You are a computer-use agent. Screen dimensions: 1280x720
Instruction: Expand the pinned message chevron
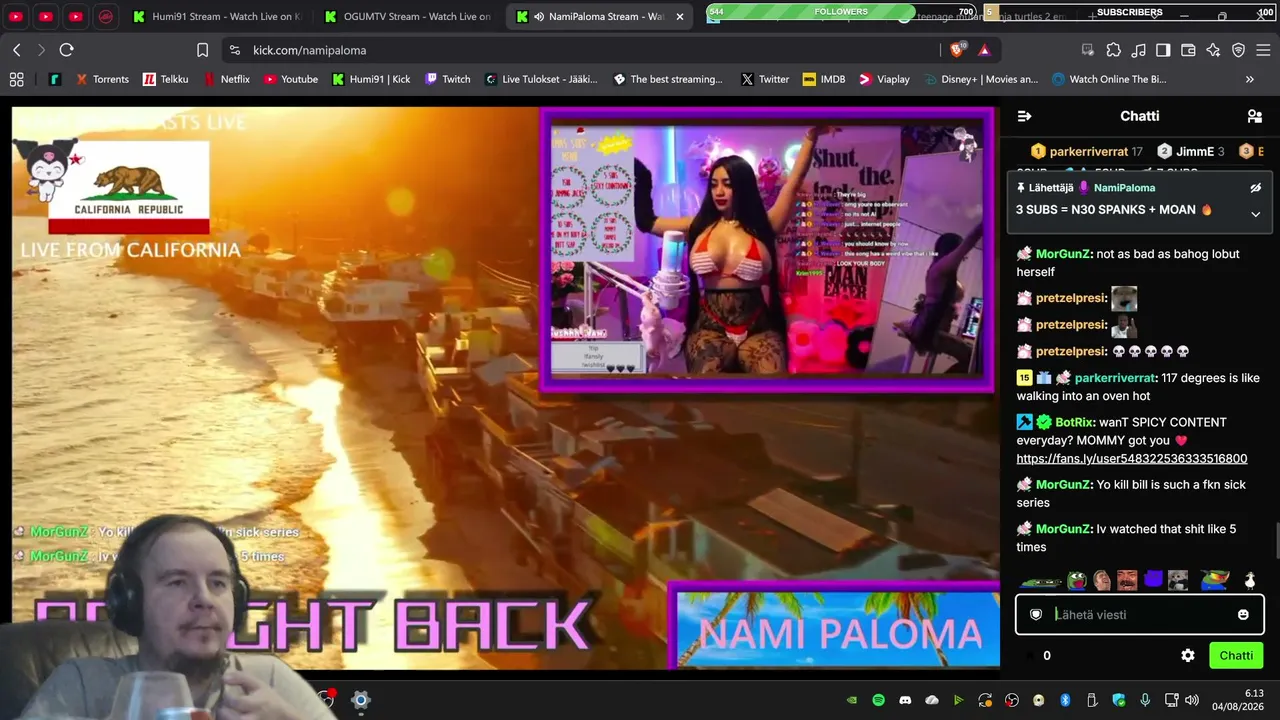[1256, 214]
